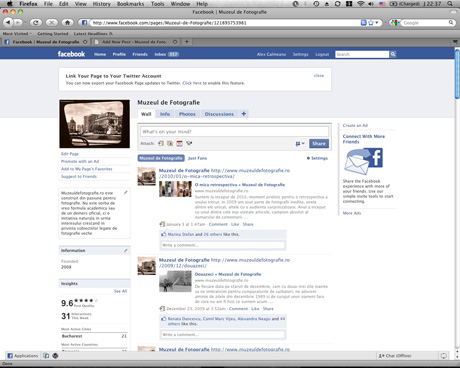The image size is (460, 368).
Task: Switch to the Info tab
Action: click(165, 114)
